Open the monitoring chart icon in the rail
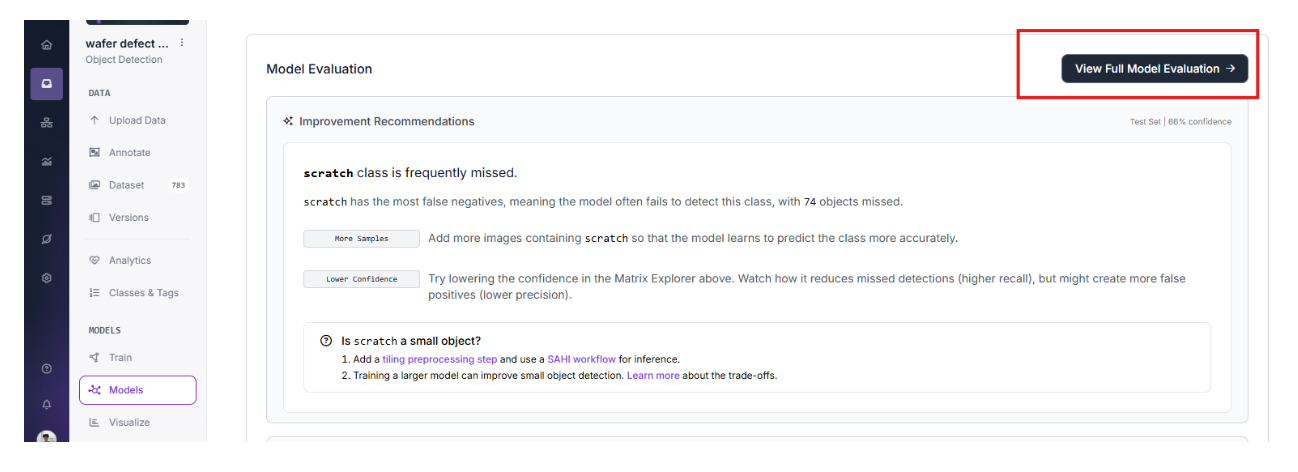Image resolution: width=1298 pixels, height=472 pixels. tap(46, 161)
